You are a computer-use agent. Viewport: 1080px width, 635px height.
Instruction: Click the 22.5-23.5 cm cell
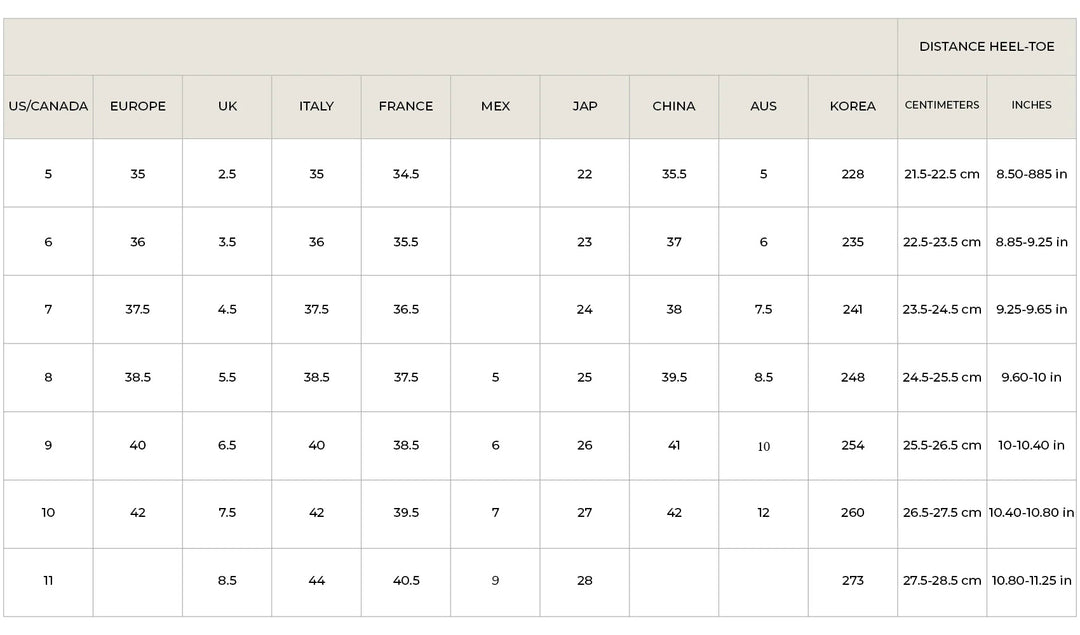point(942,242)
